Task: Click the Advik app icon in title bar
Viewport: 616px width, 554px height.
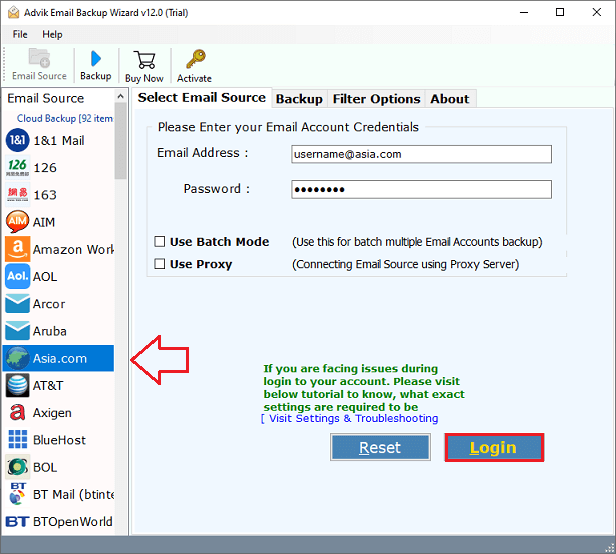Action: [x=13, y=12]
